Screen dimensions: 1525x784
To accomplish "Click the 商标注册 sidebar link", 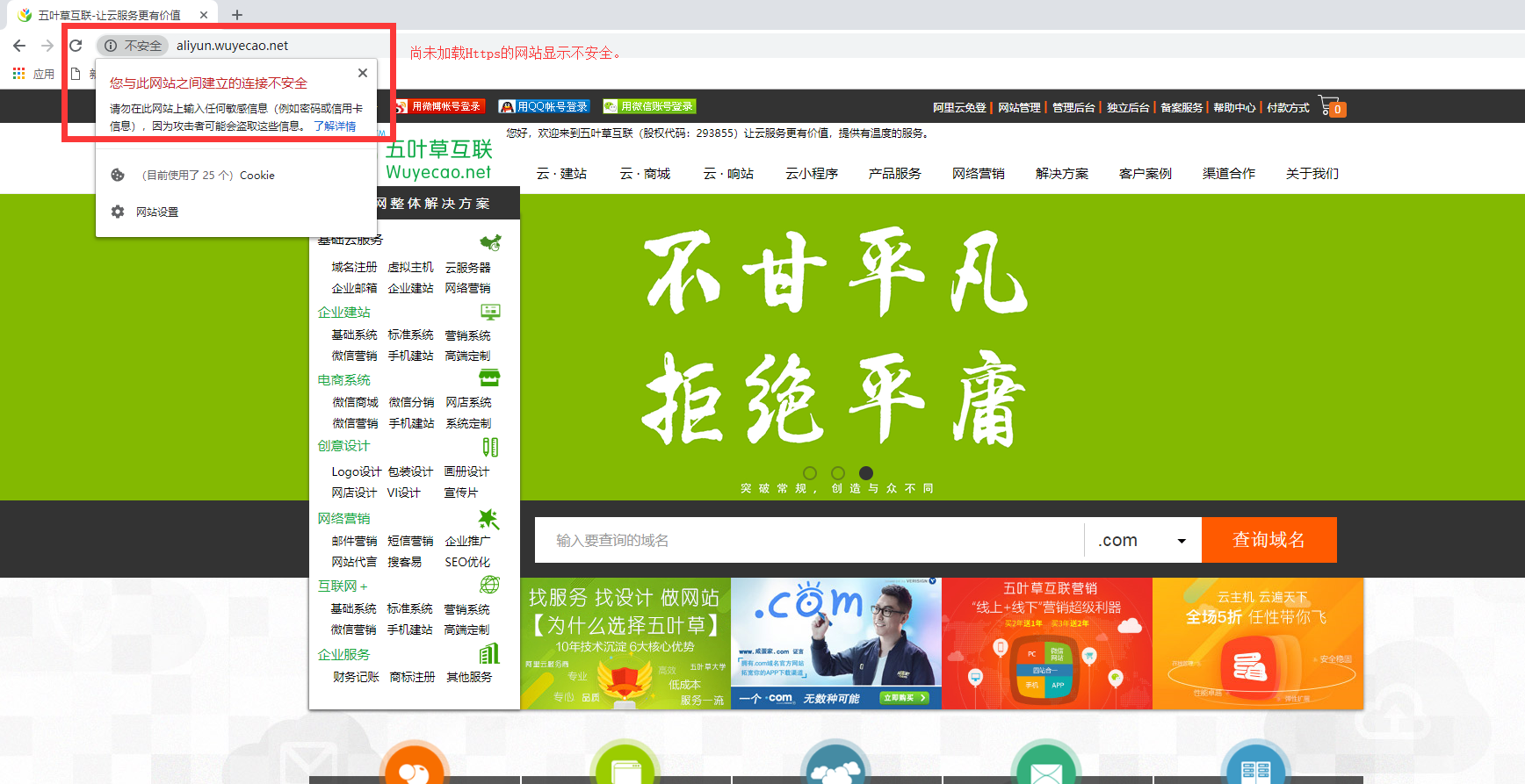I will [412, 677].
